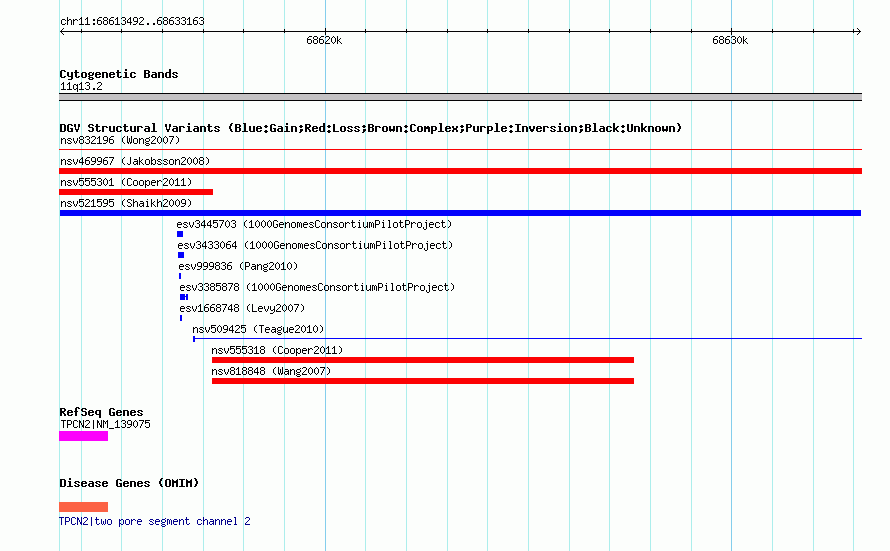Click the esv3445703 (1000GenomesConsortiumPilotProject) label
Viewport: 890px width, 551px height.
pyautogui.click(x=314, y=224)
